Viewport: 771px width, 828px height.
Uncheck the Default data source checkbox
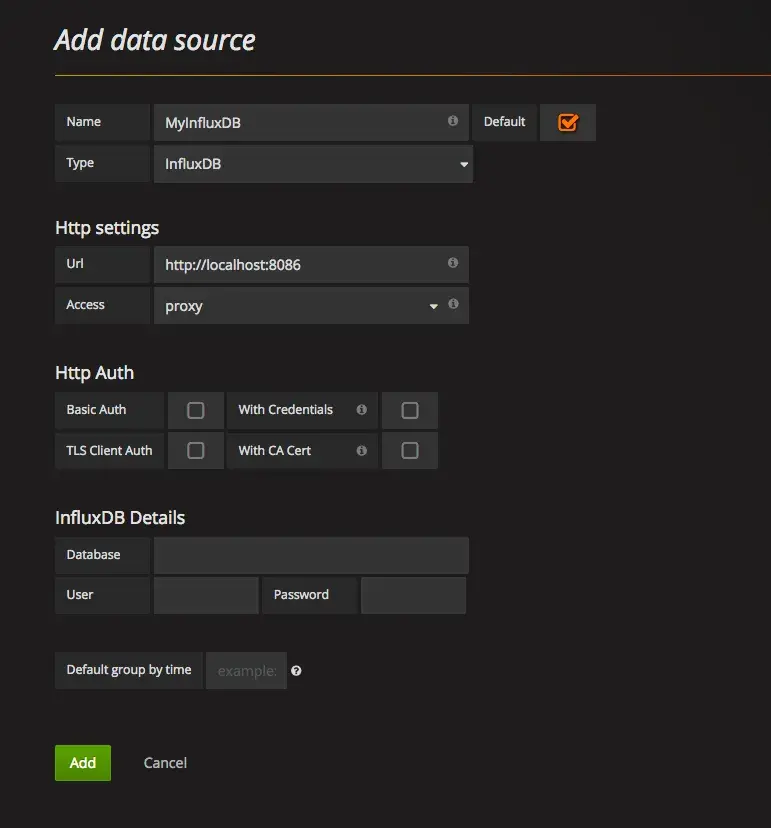(568, 123)
